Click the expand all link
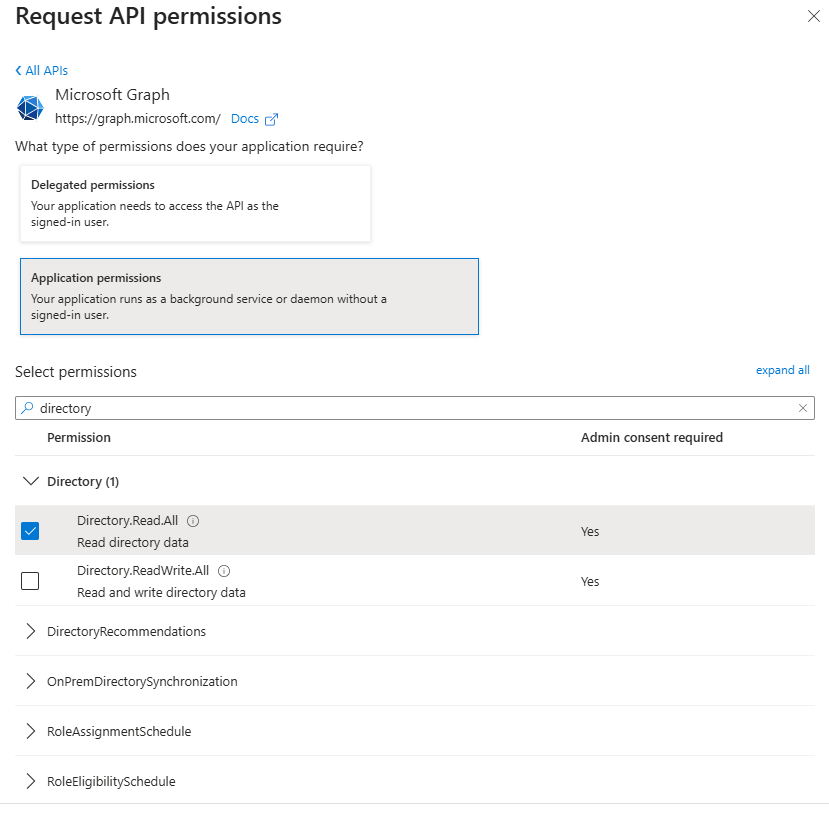The width and height of the screenshot is (829, 840). tap(782, 370)
